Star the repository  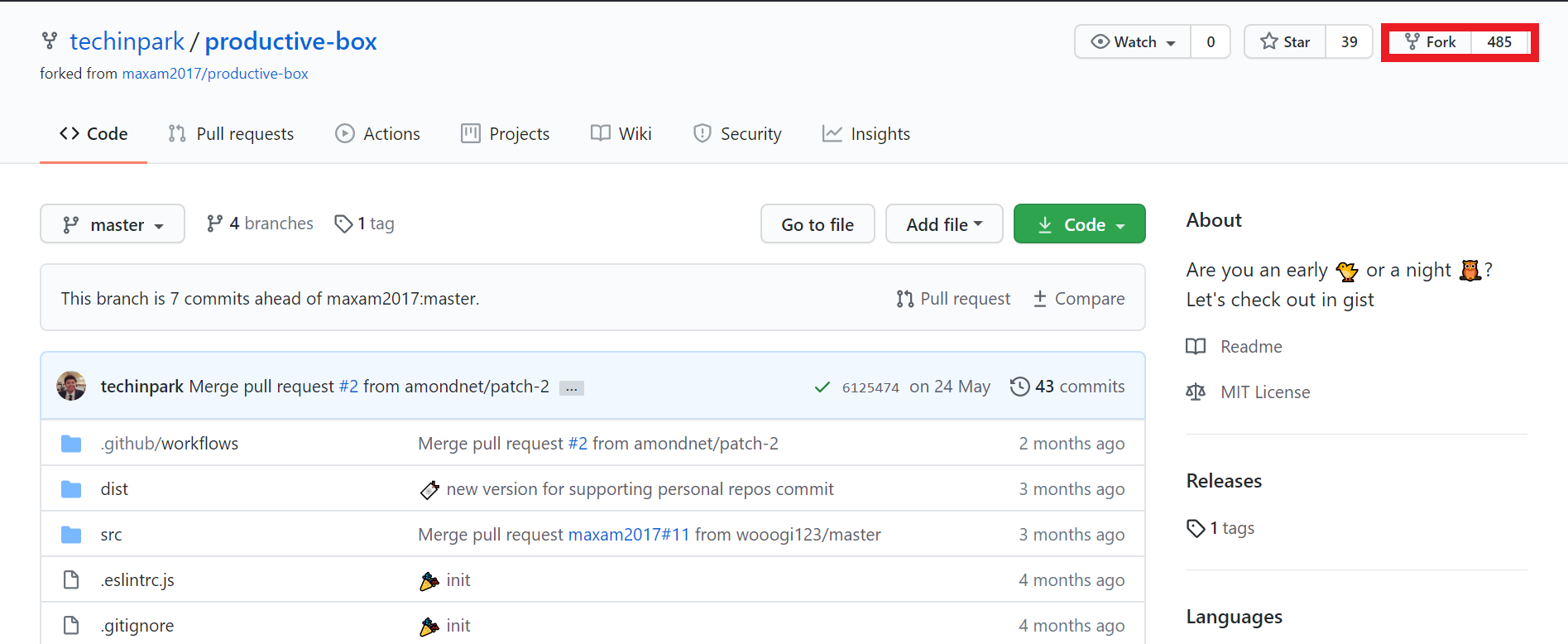tap(1285, 41)
